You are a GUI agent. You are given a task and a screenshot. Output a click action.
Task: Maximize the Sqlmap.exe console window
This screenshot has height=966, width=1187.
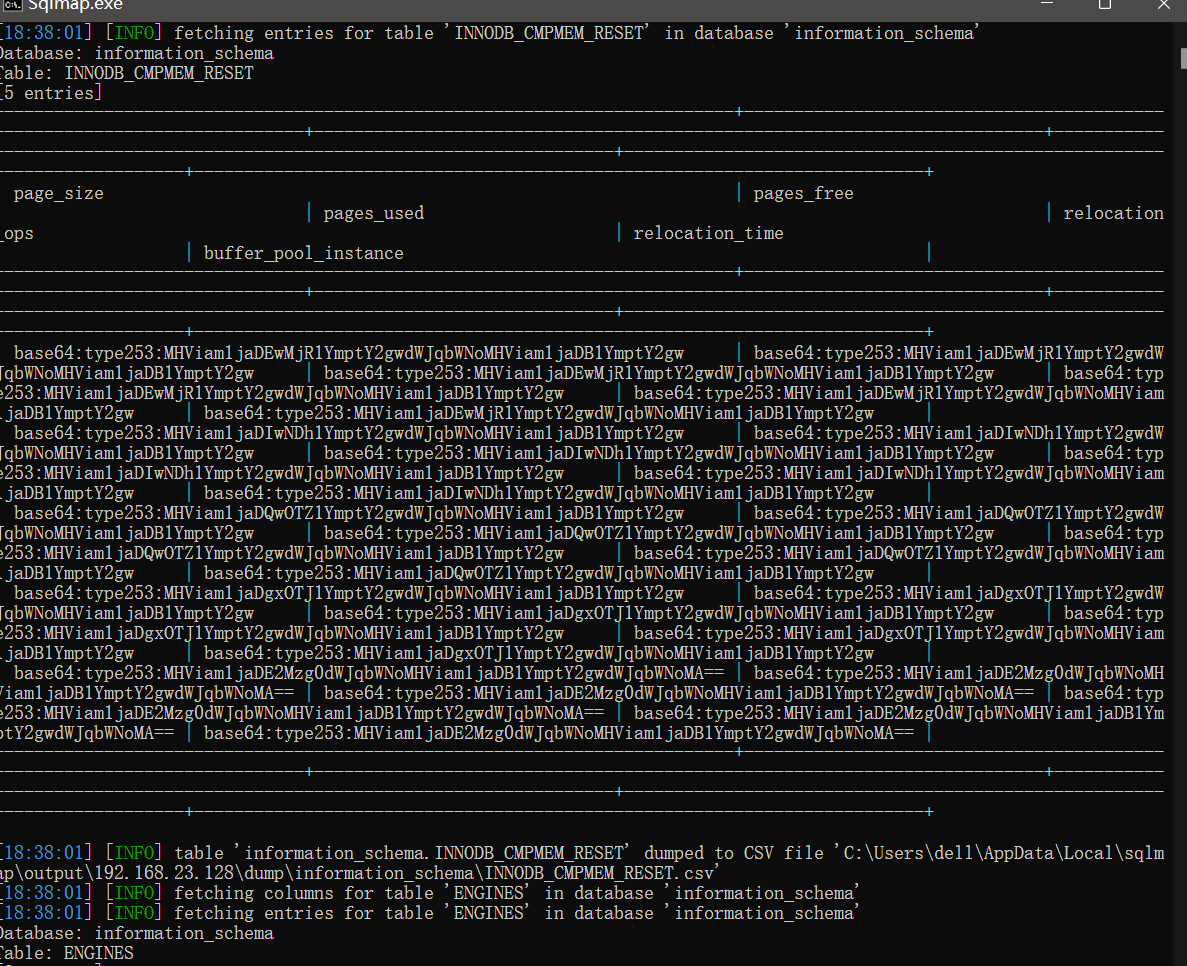click(x=1104, y=6)
